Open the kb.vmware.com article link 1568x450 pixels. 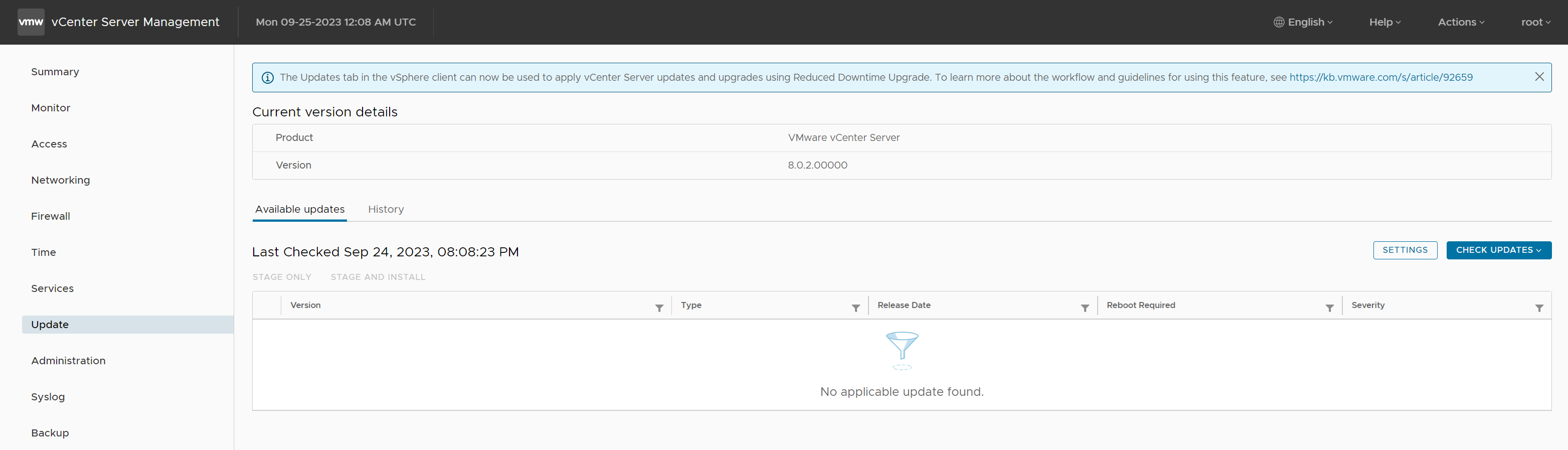tap(1380, 77)
